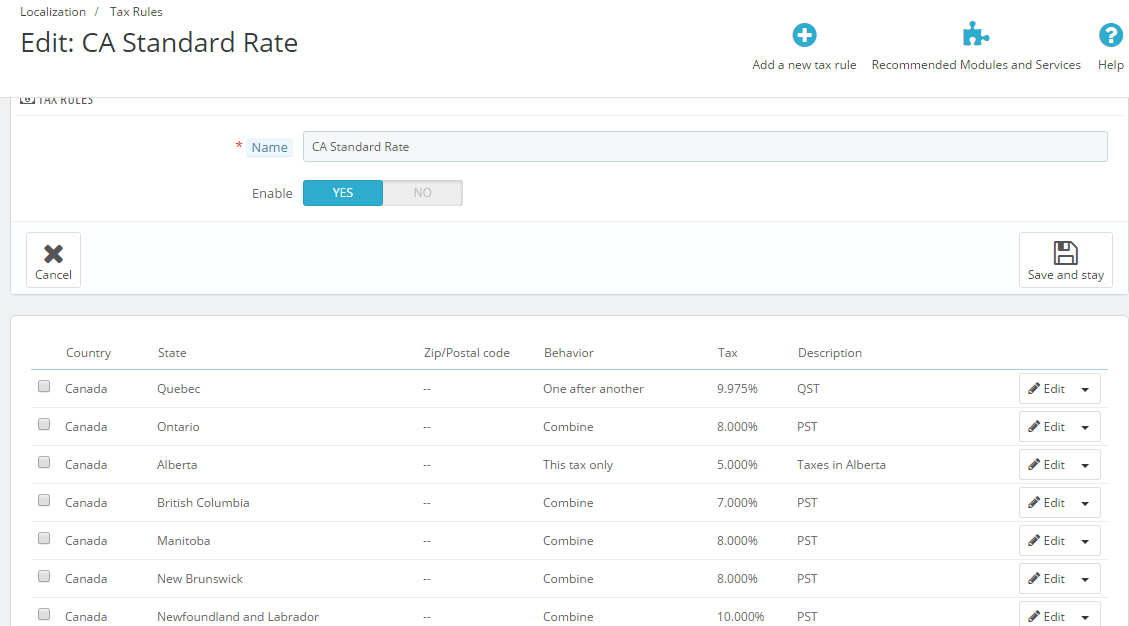This screenshot has height=626, width=1129.
Task: Click the pencil Edit icon for Alberta
Action: click(1035, 465)
